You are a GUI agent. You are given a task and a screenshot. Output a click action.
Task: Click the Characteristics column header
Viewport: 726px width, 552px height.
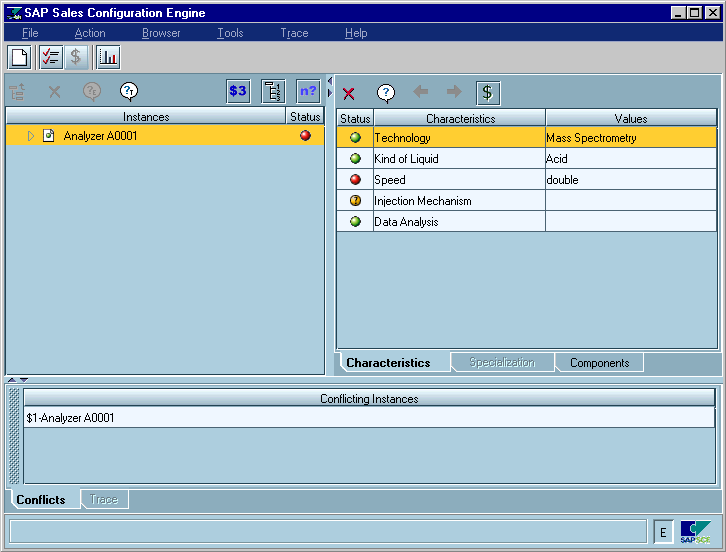460,119
